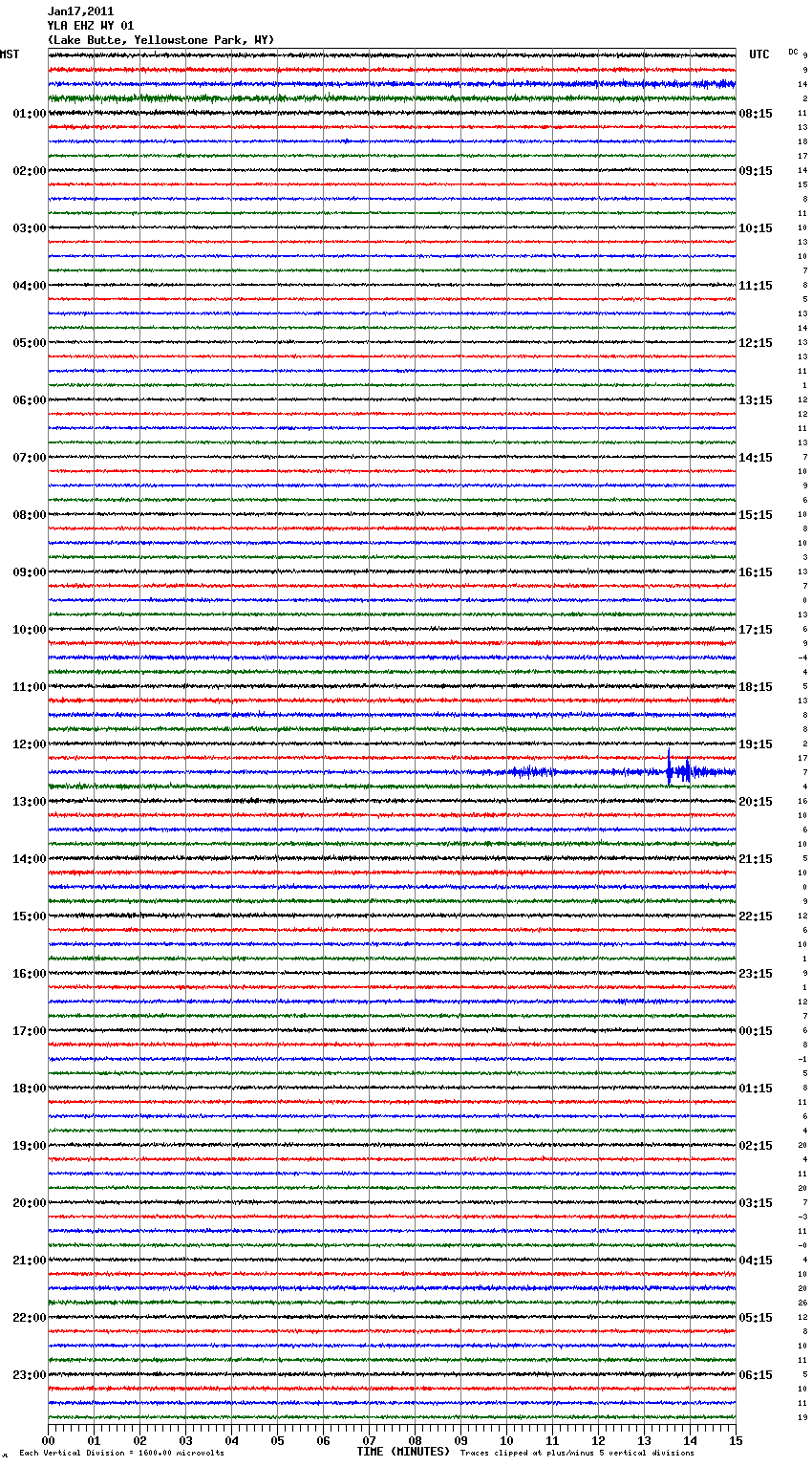The width and height of the screenshot is (812, 1466).
Task: Select the 02:00 MST time label
Action: coord(30,171)
